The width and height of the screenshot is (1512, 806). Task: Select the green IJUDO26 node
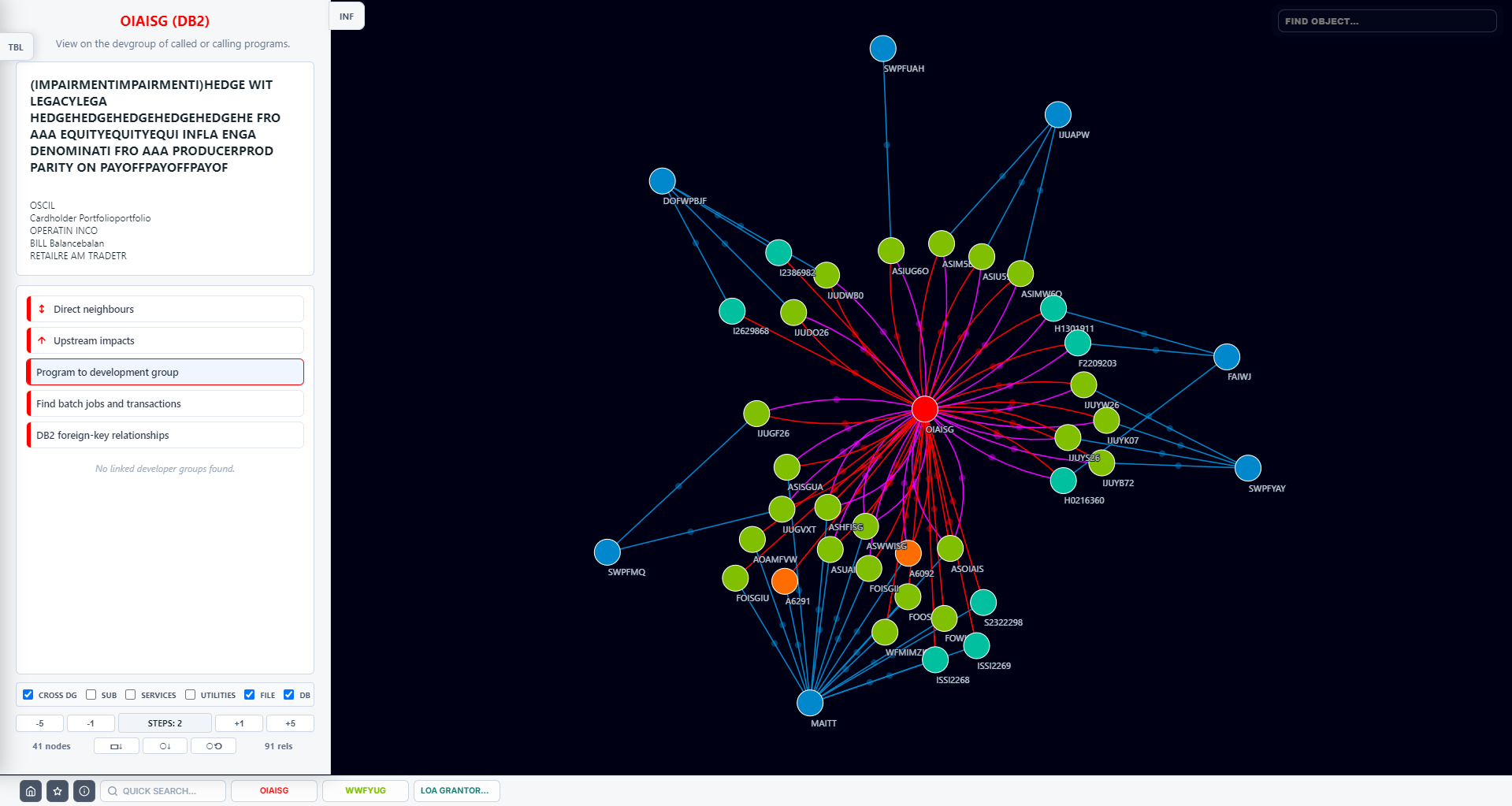[793, 313]
